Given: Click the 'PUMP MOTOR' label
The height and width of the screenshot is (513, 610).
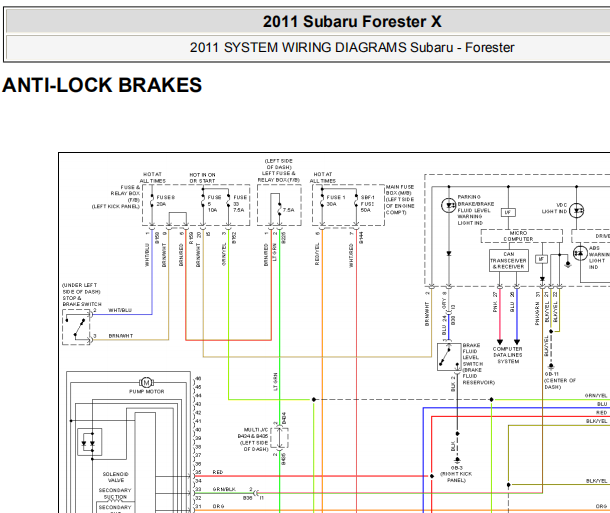Looking at the screenshot, I should (x=147, y=391).
